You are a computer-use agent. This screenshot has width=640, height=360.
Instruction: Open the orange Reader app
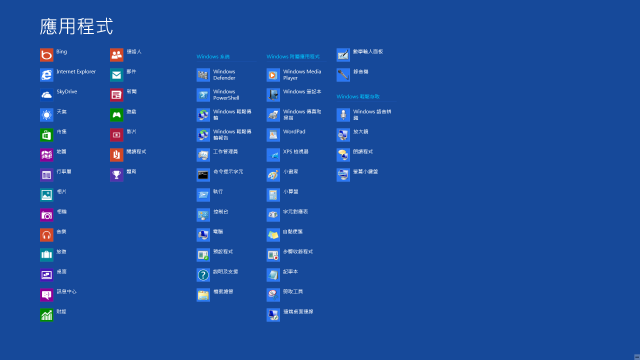point(117,155)
